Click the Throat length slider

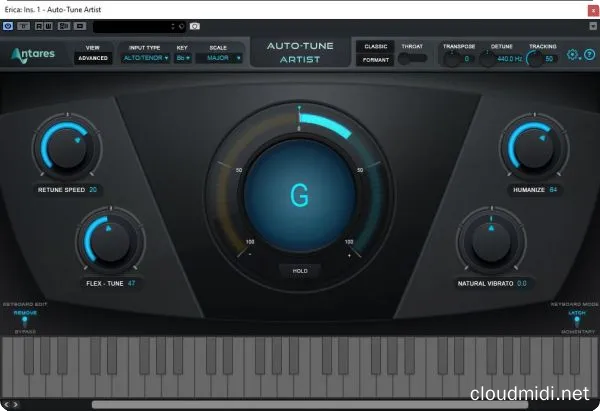[412, 59]
